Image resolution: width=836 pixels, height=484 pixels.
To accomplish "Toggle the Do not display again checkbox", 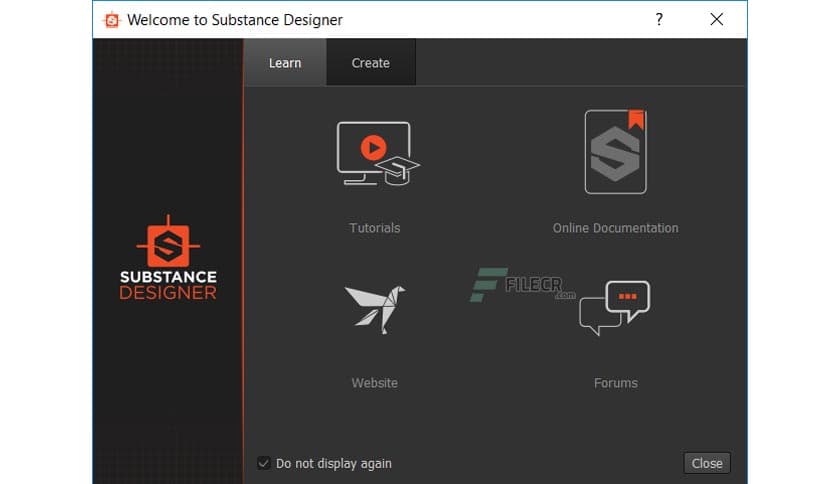I will tap(263, 463).
